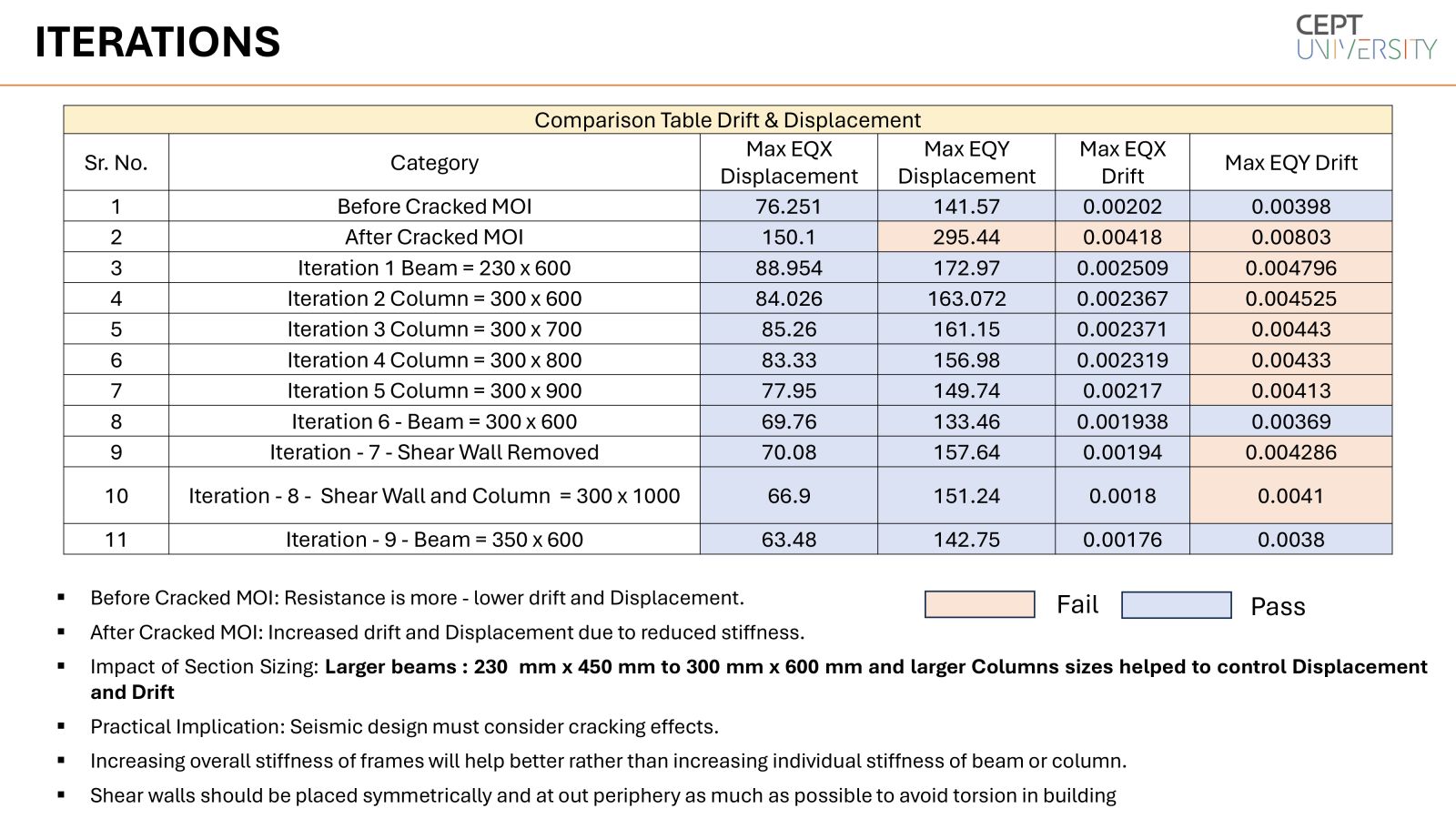Click the 0.00803 EQY drift cell
This screenshot has width=1456, height=819.
tap(1290, 238)
